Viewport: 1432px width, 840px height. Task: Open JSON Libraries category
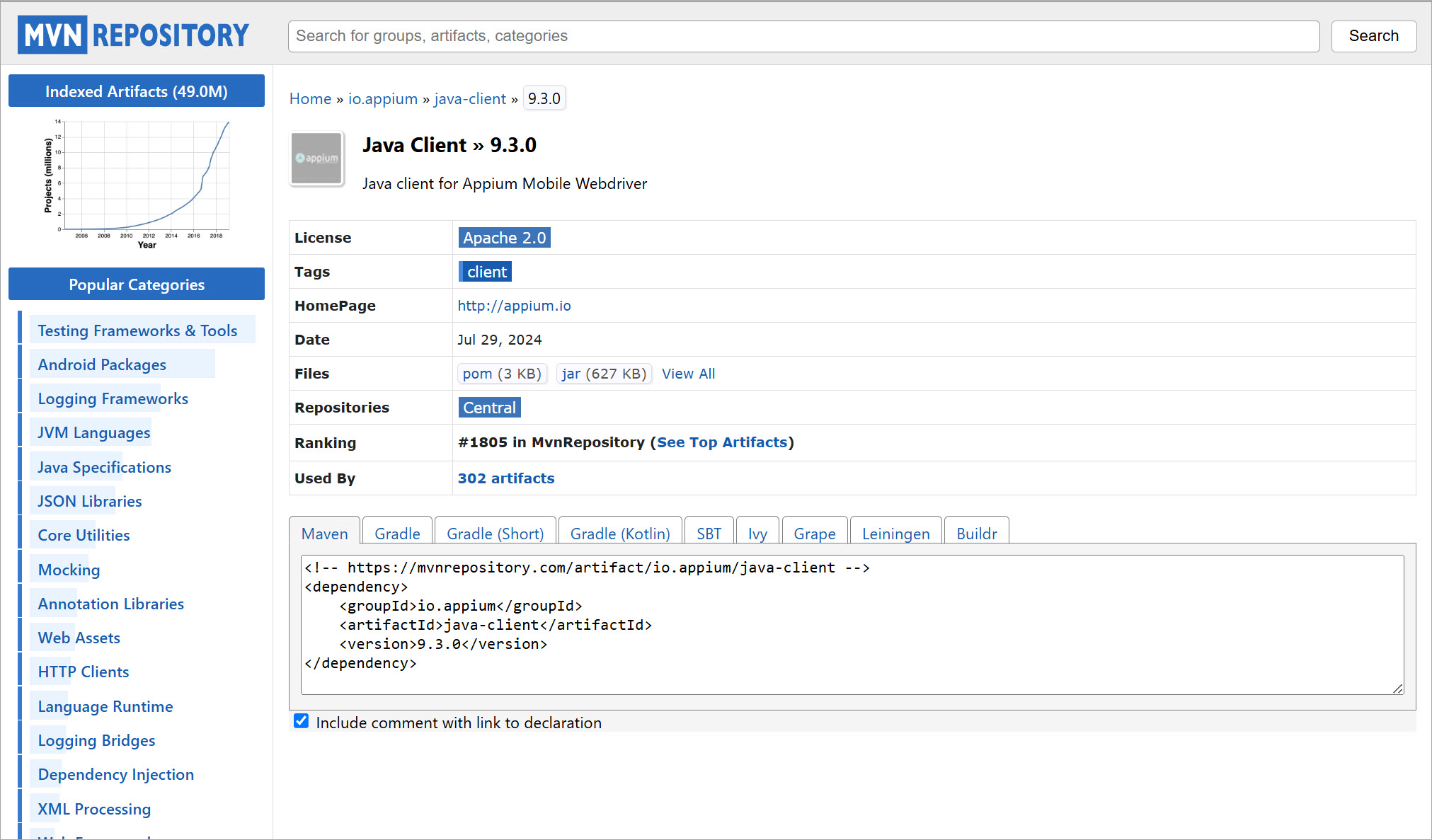(x=90, y=501)
